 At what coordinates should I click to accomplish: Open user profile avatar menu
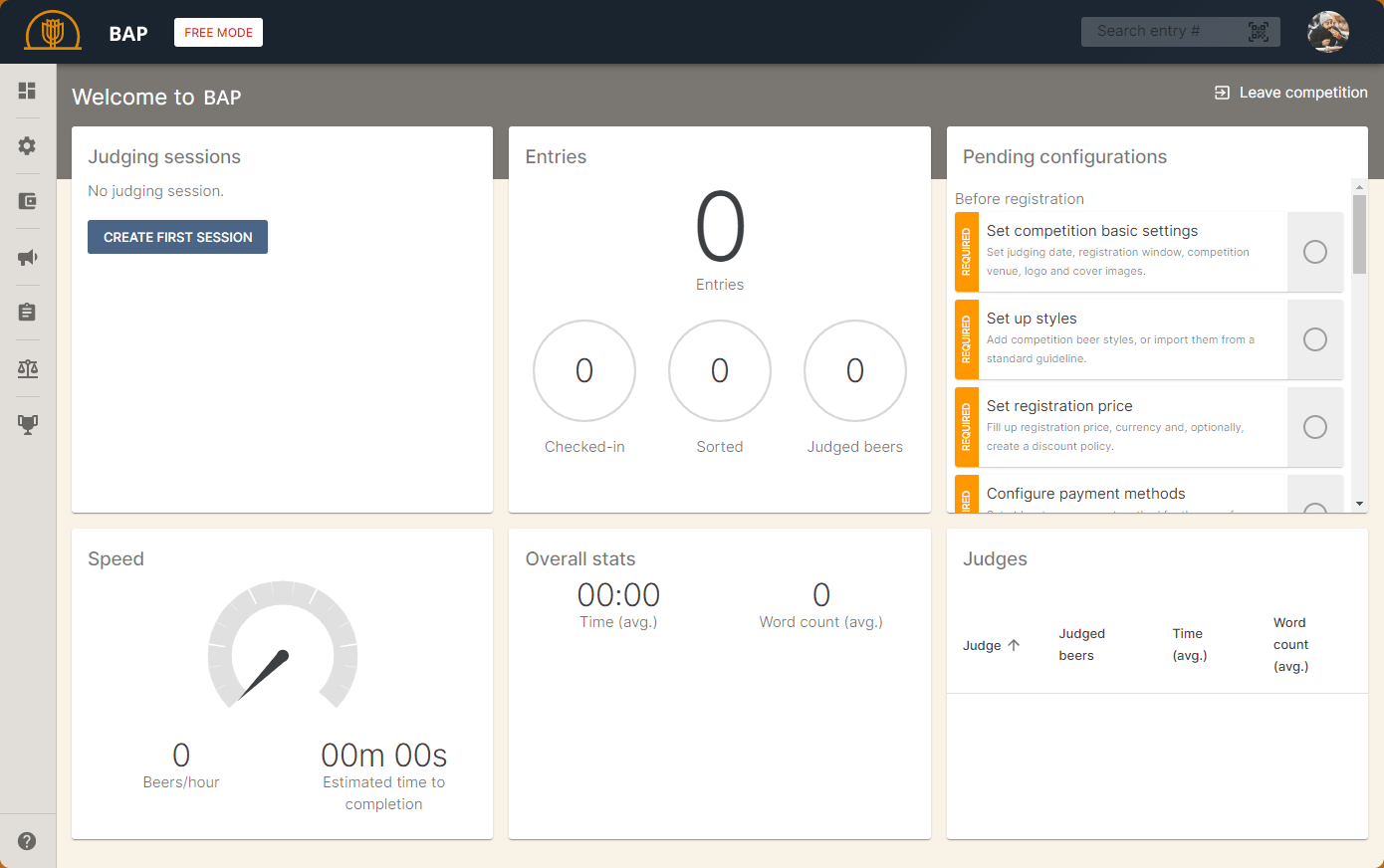point(1327,32)
